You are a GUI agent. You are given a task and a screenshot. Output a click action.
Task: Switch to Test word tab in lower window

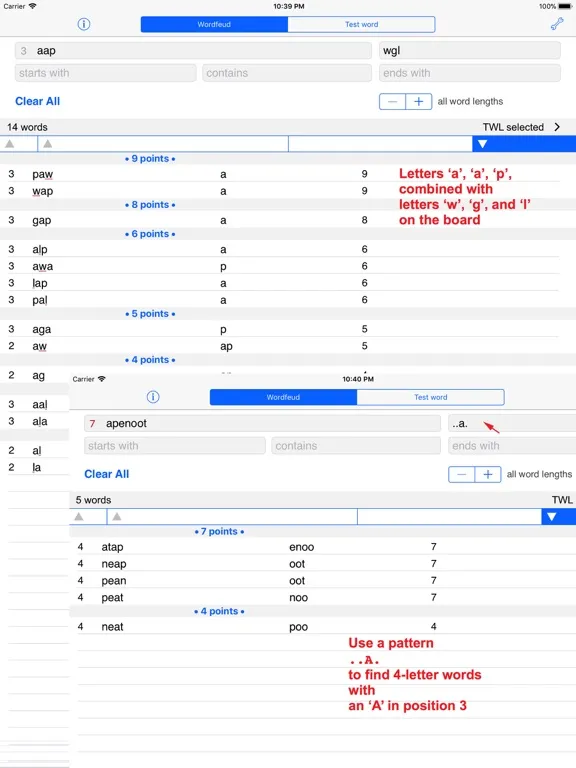click(431, 397)
